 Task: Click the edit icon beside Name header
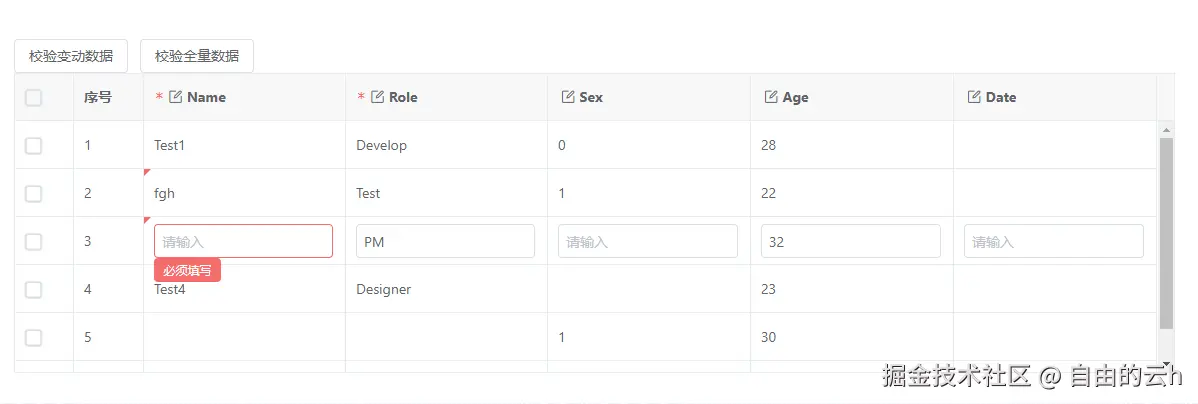tap(176, 97)
